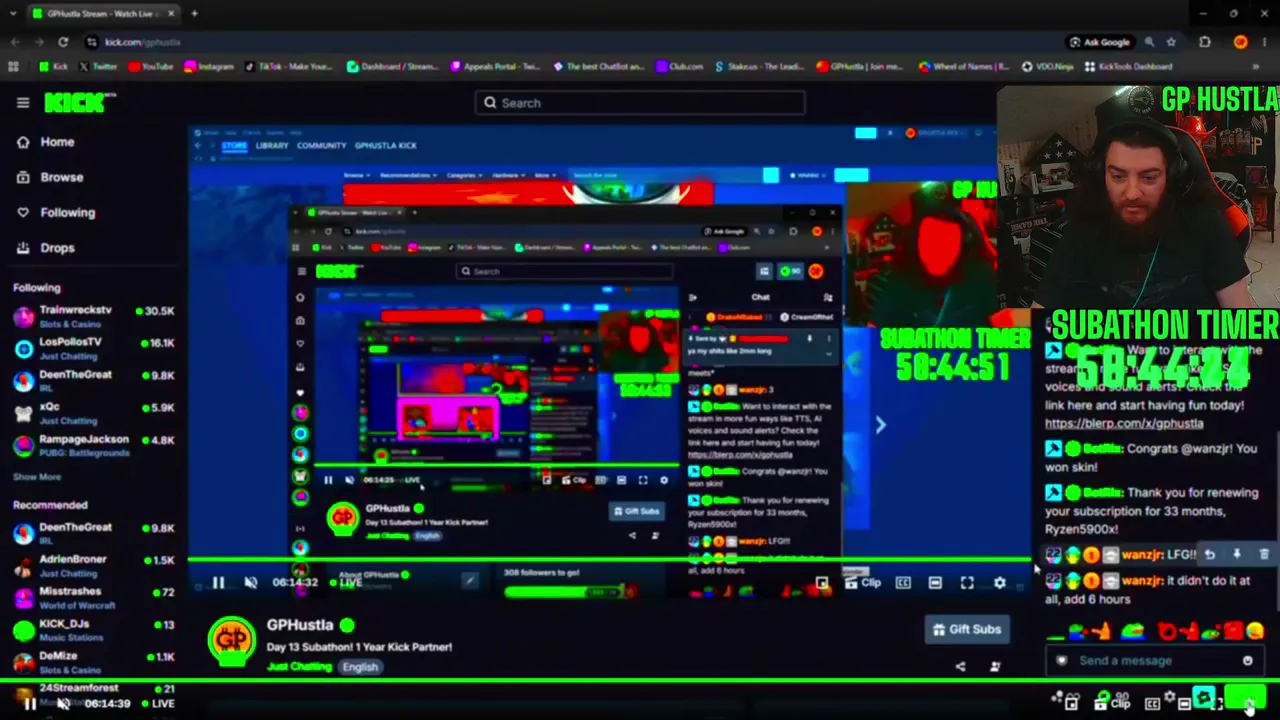
Task: Close the GPHustla Stream browser tab
Action: 172,14
